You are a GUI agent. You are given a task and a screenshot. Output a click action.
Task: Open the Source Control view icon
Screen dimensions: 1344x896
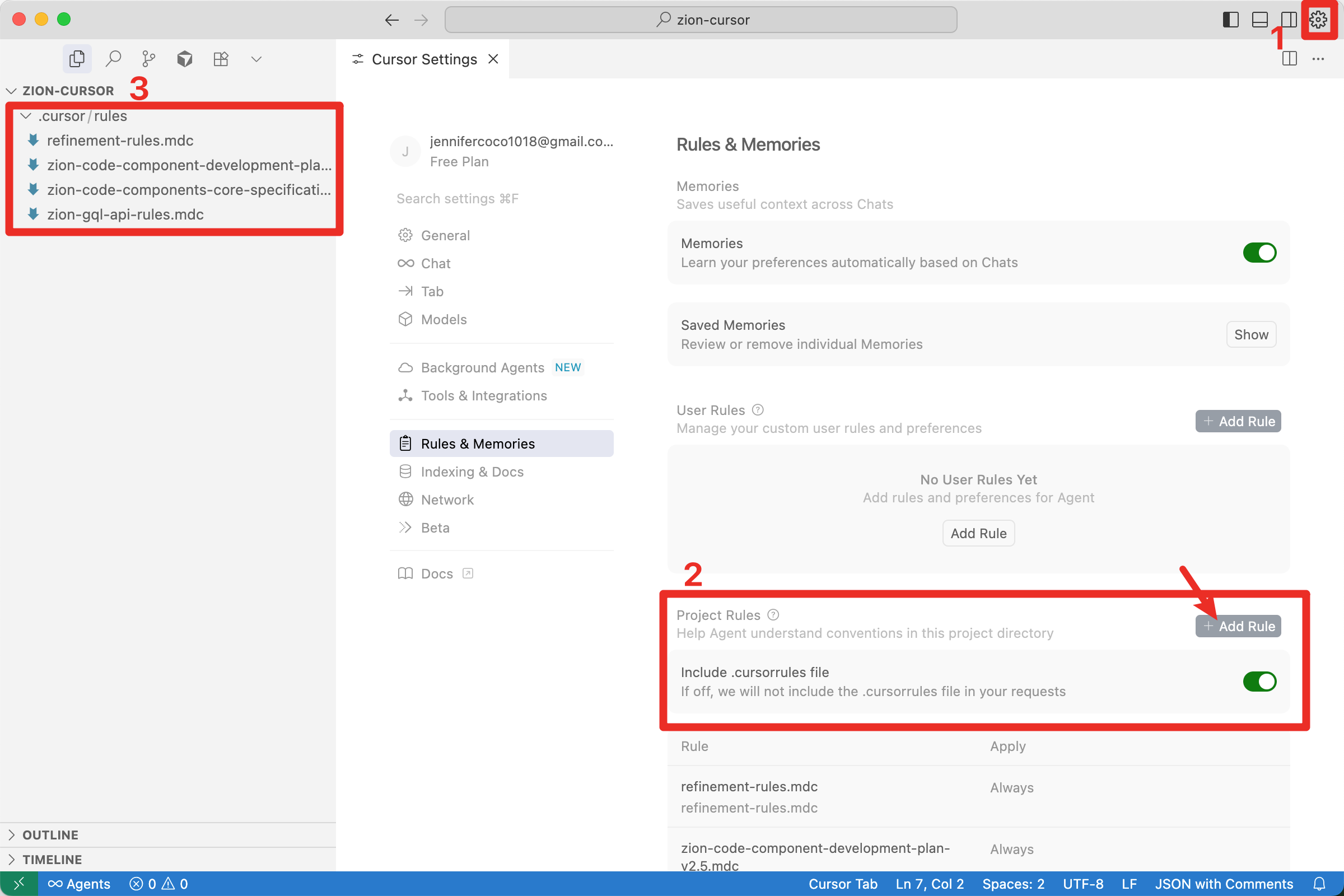tap(148, 59)
